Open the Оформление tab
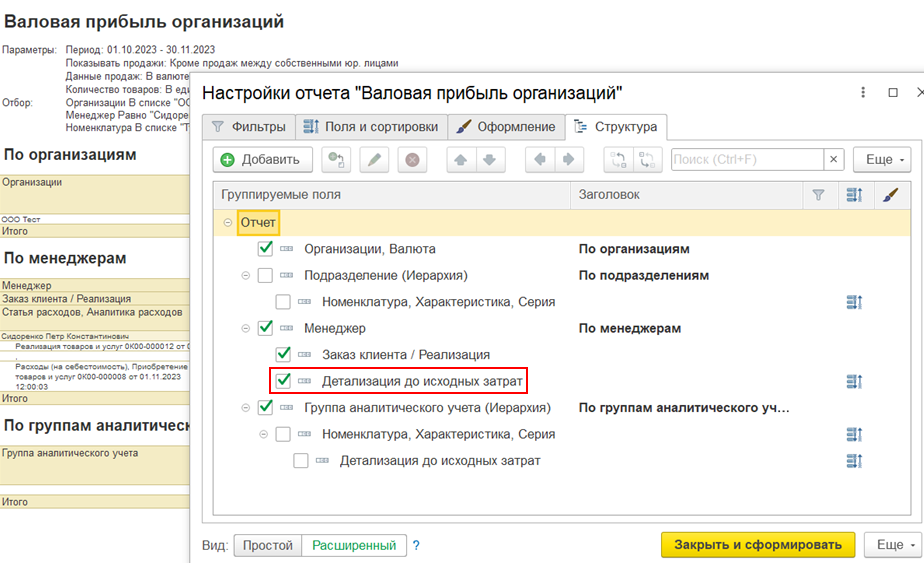 point(507,127)
